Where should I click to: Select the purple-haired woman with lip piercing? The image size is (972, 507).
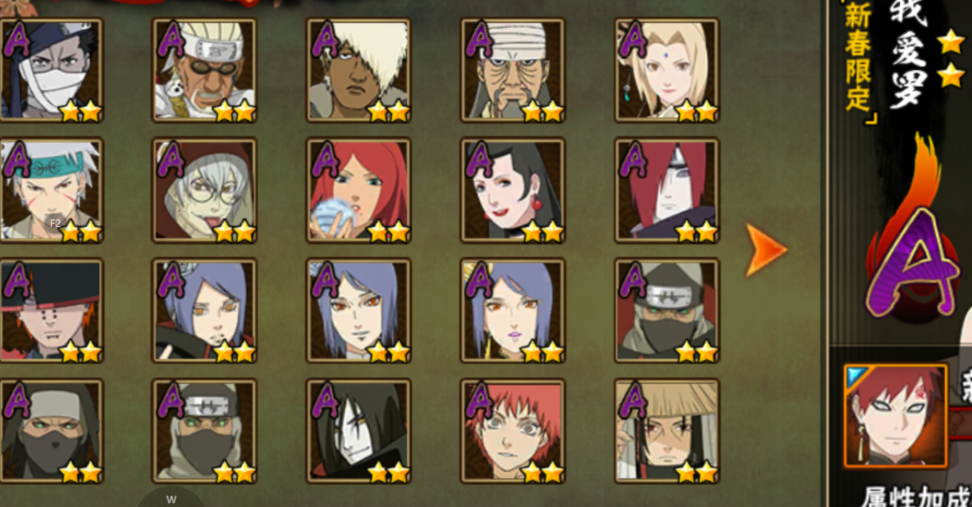[x=513, y=311]
